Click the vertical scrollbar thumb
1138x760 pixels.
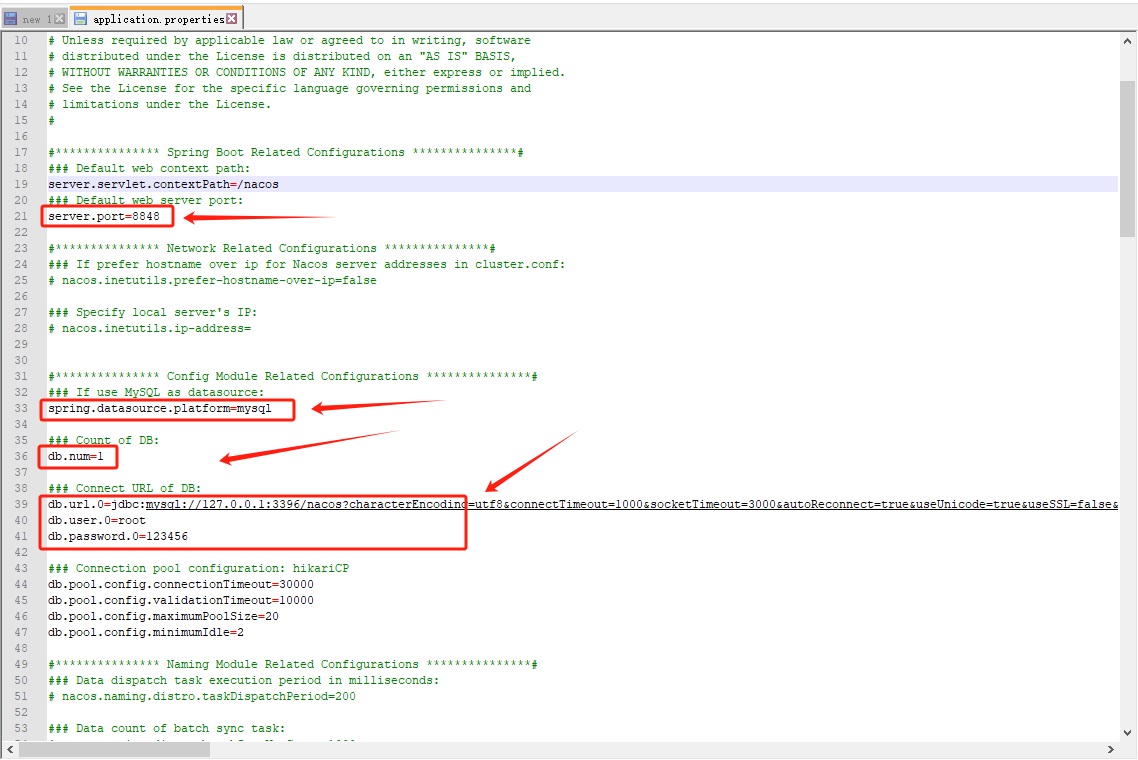[1127, 158]
